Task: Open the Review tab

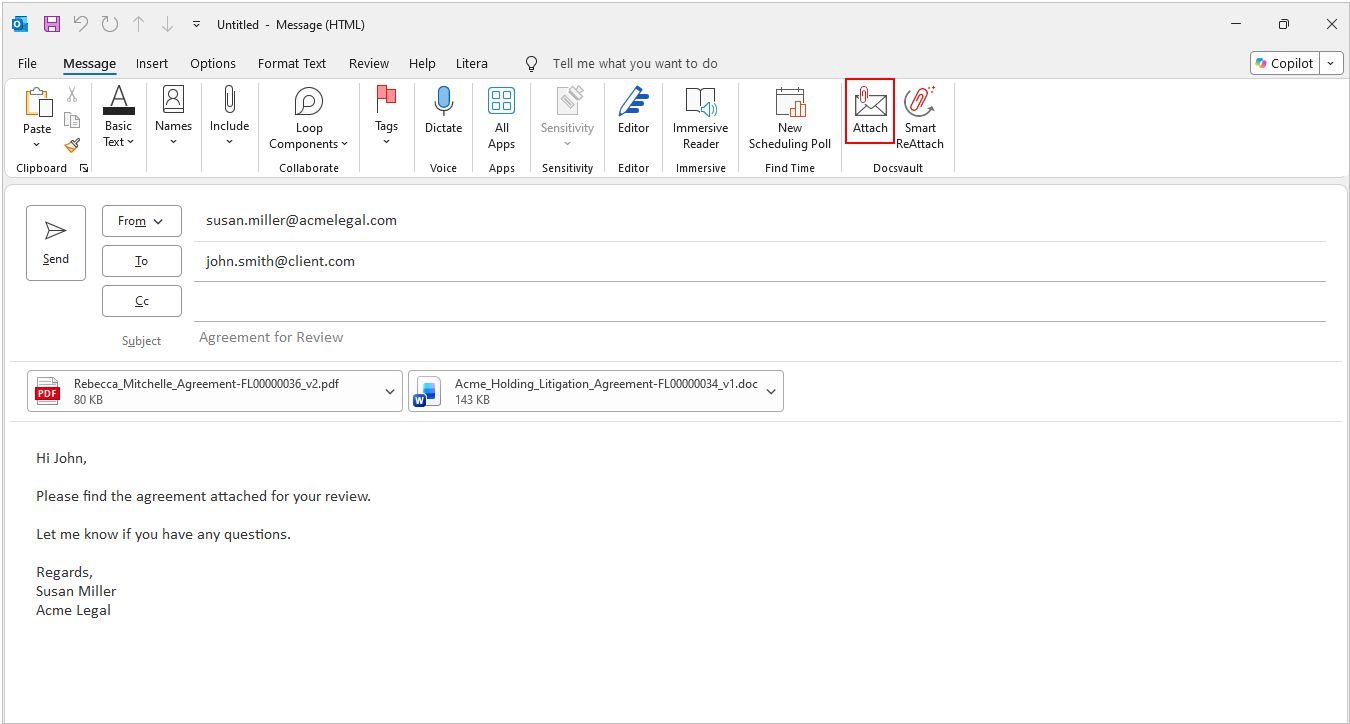Action: 369,63
